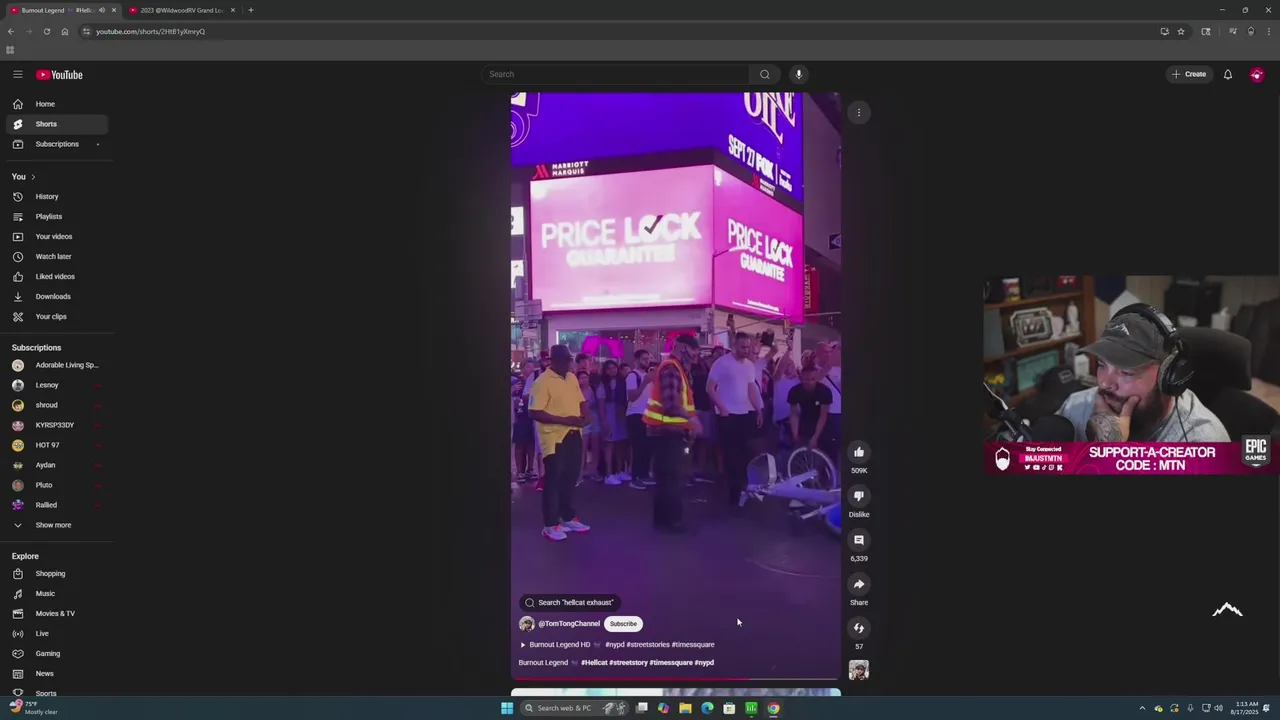Open Shopping in the Explore section
Viewport: 1280px width, 720px height.
[x=55, y=574]
